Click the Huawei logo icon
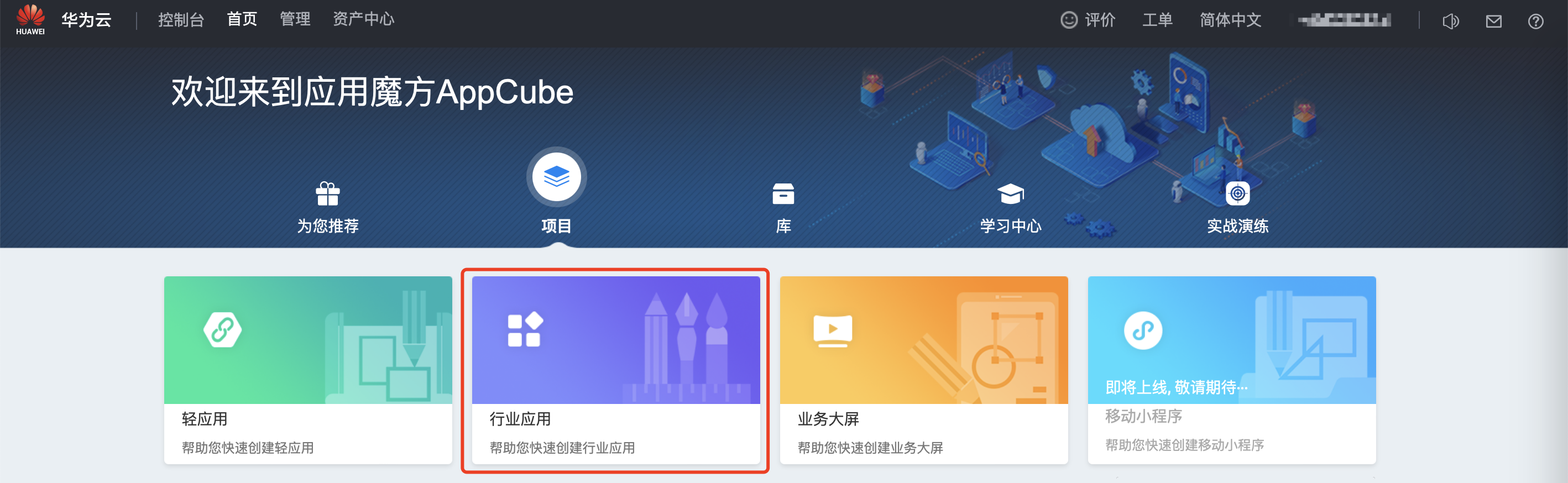The height and width of the screenshot is (483, 1568). click(x=30, y=19)
